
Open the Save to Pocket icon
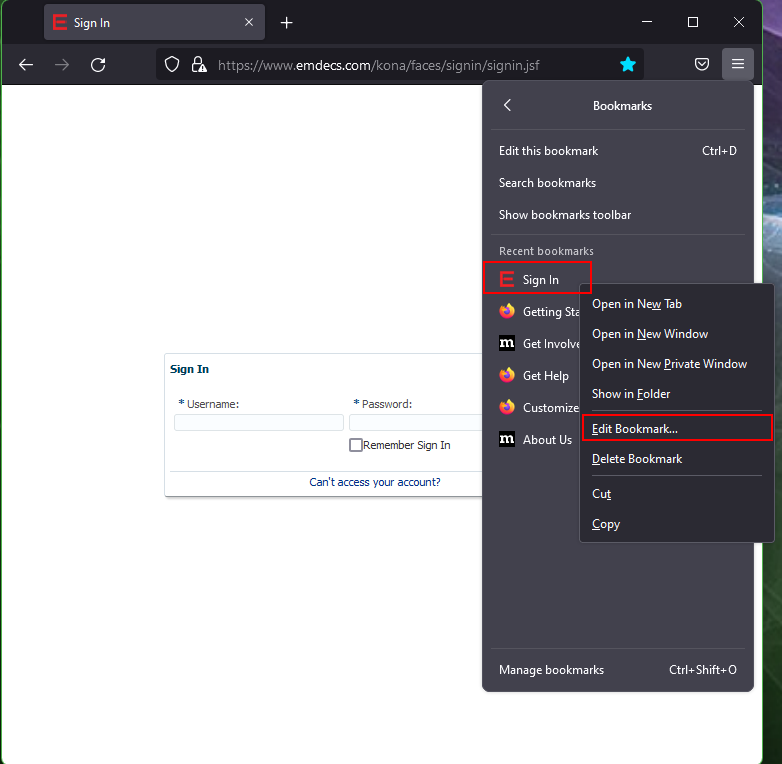click(702, 64)
